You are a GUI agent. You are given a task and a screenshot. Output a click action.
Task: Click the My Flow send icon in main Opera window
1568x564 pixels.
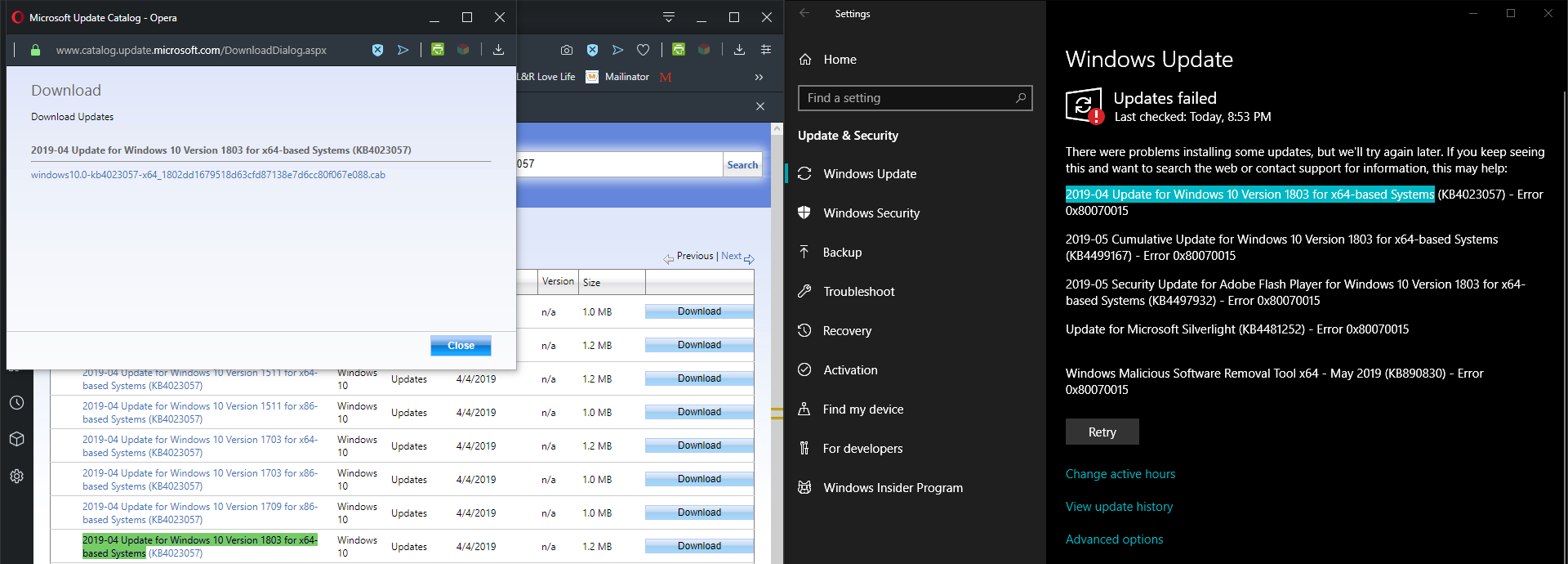(x=617, y=50)
